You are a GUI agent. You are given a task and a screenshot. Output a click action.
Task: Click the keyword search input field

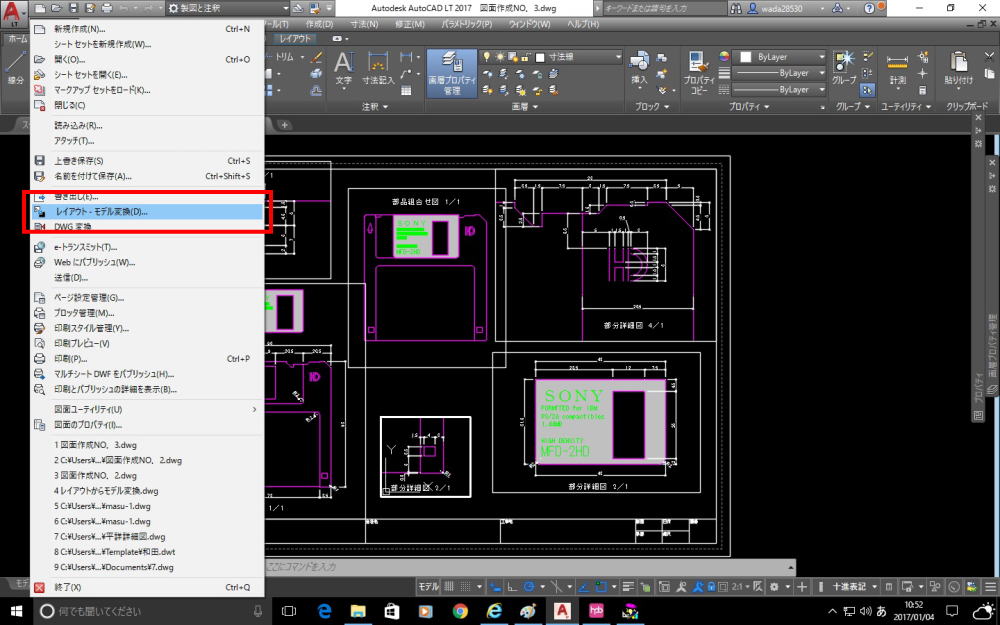pos(663,8)
